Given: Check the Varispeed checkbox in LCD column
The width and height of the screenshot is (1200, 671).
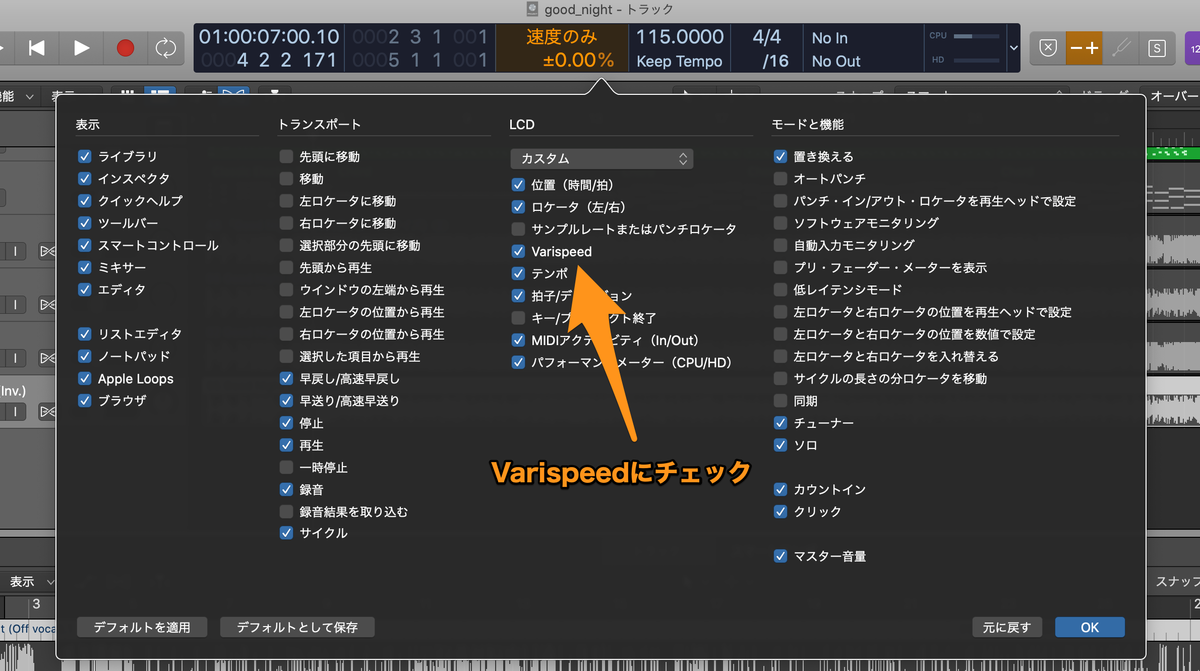Looking at the screenshot, I should [518, 251].
